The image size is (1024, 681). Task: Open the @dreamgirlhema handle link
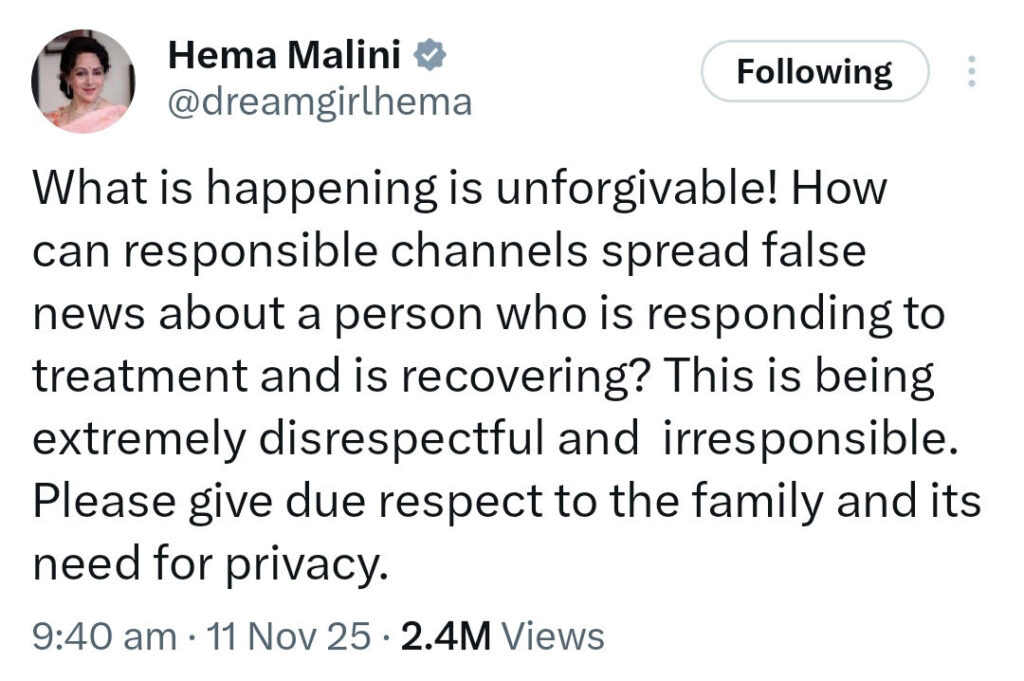click(316, 101)
